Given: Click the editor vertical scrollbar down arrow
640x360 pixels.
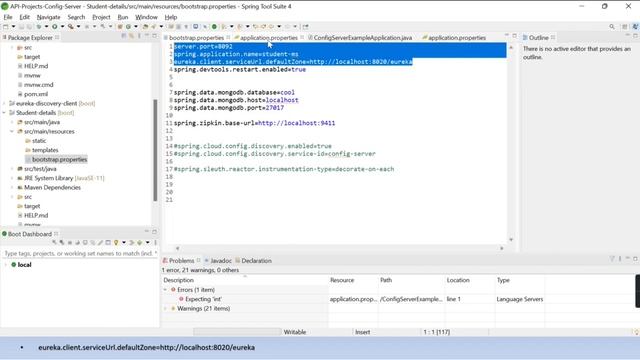Looking at the screenshot, I should [511, 240].
